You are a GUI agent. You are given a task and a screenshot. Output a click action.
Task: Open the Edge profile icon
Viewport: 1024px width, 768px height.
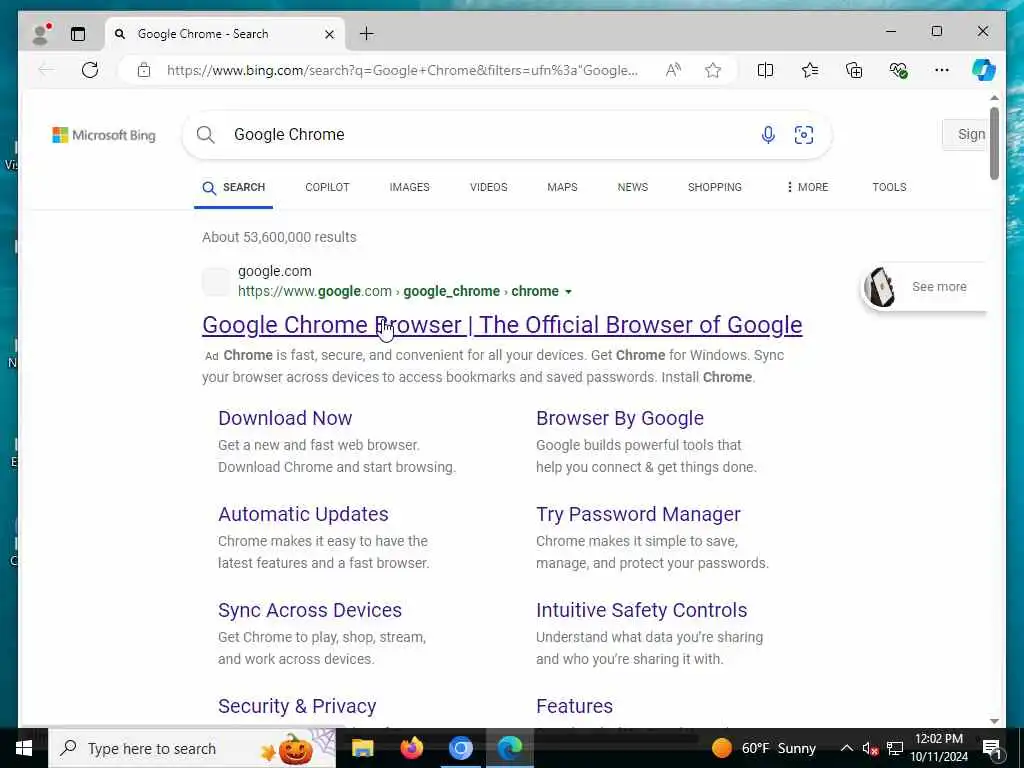tap(41, 34)
